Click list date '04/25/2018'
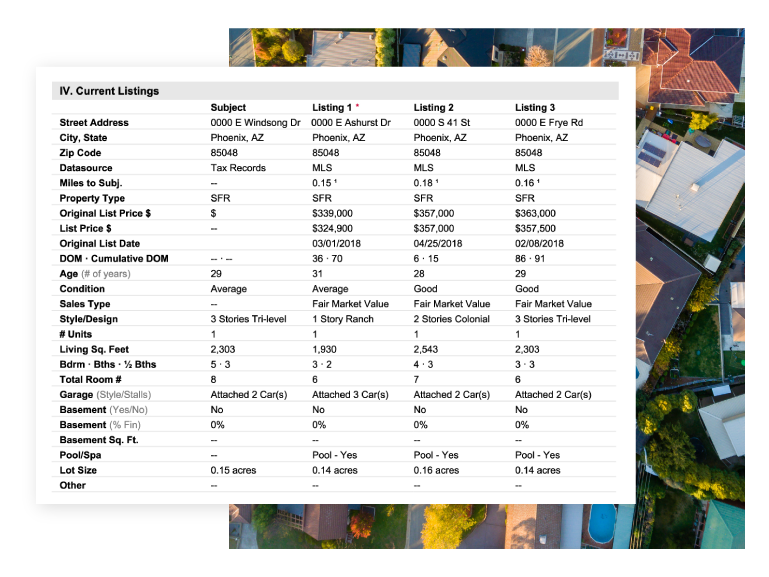 [438, 244]
